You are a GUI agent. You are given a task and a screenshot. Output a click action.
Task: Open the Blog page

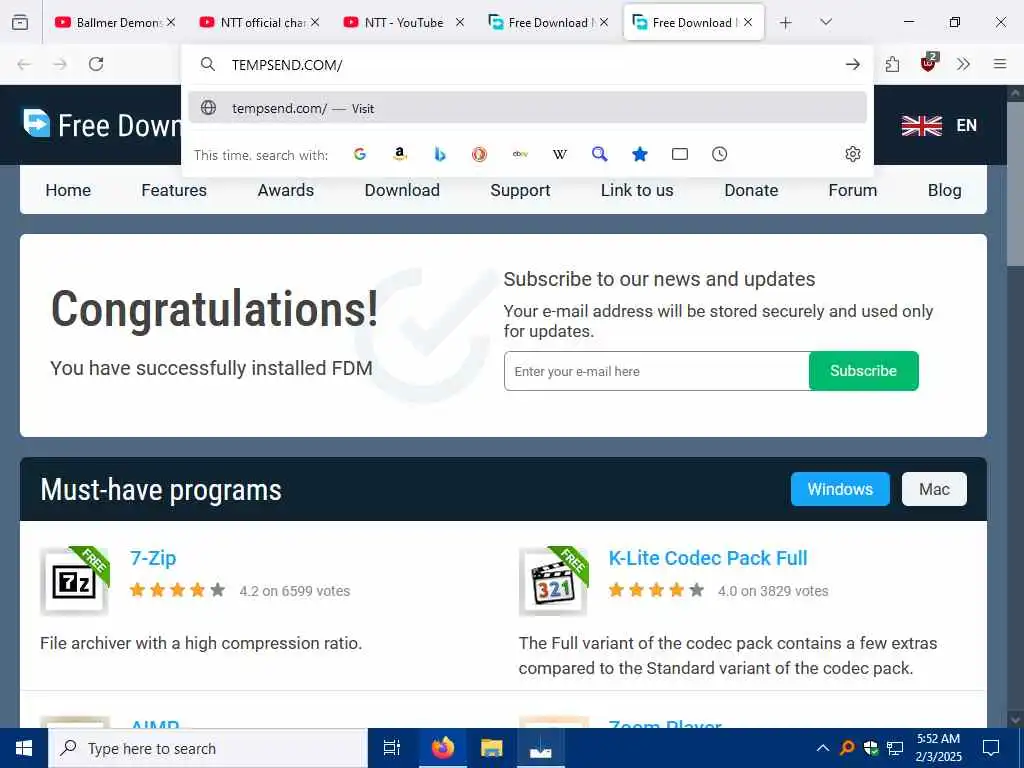click(944, 190)
